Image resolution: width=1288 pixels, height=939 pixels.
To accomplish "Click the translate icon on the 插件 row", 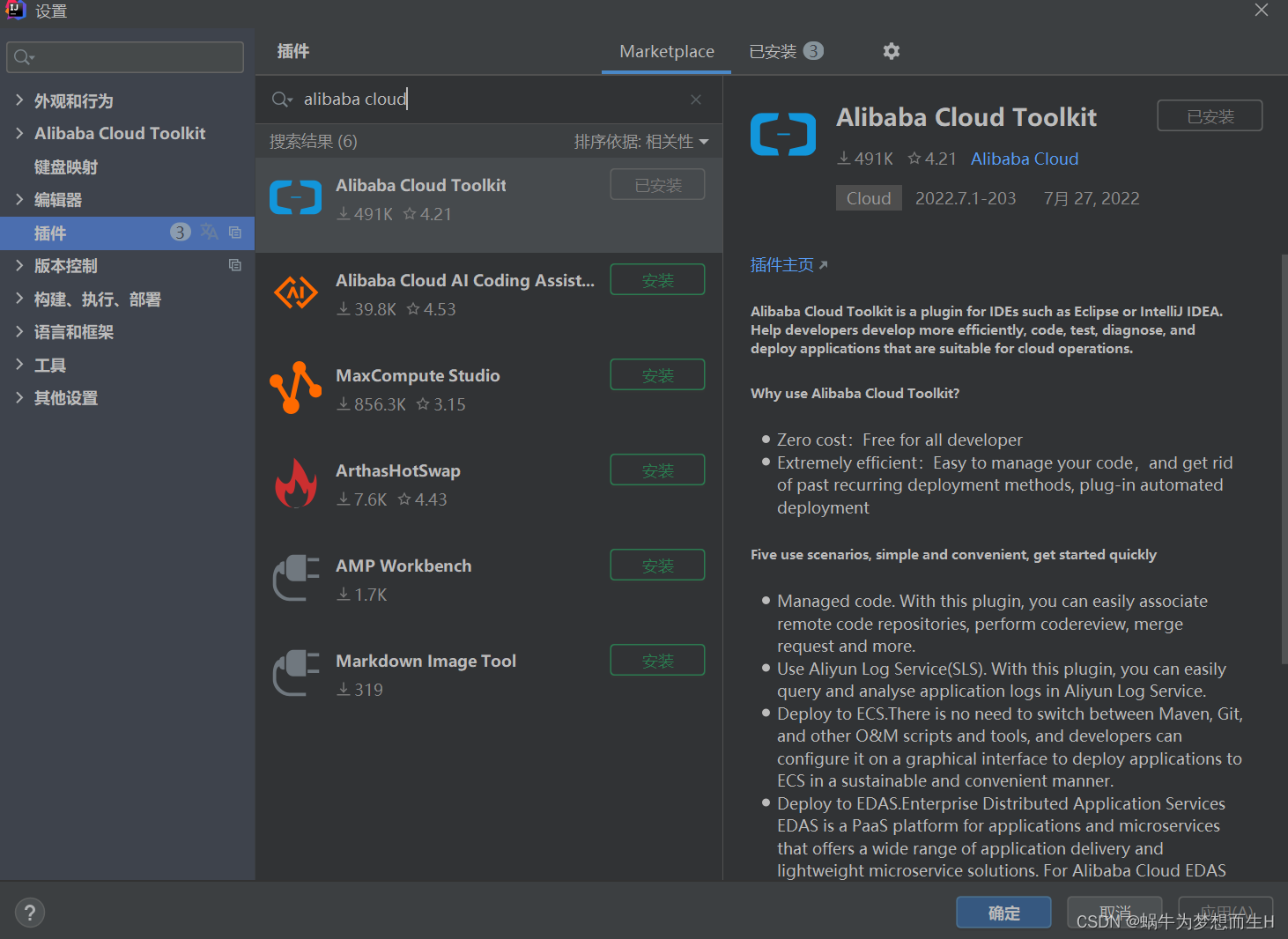I will point(209,232).
